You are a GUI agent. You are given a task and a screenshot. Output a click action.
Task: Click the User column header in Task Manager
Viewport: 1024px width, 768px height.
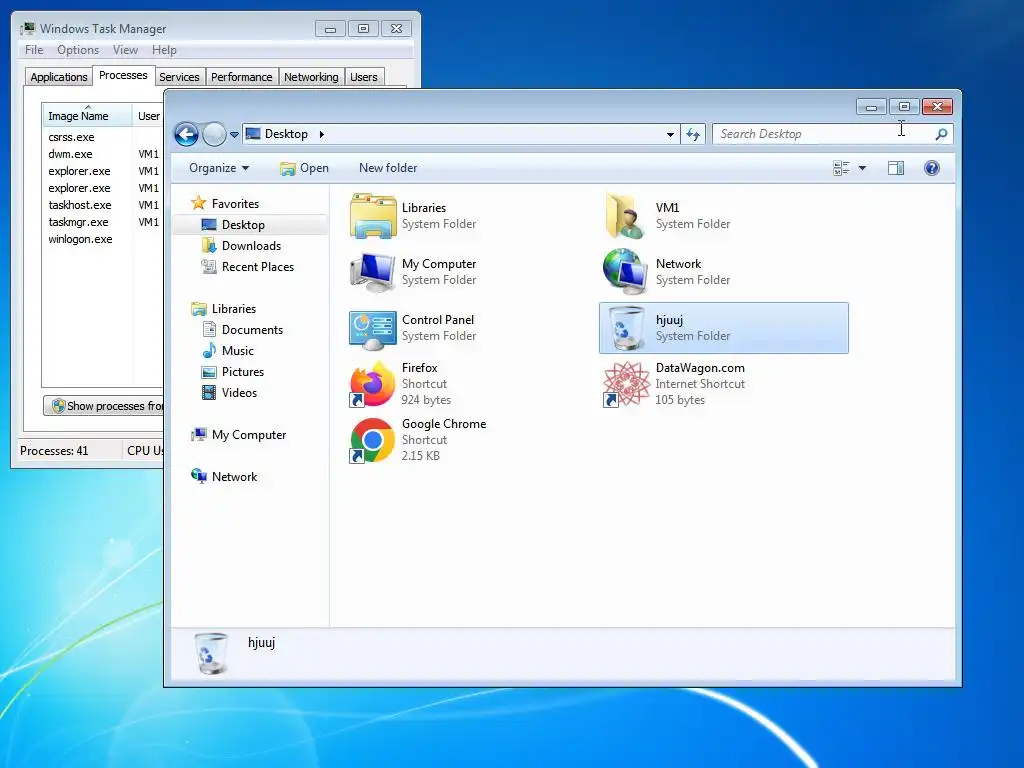pyautogui.click(x=148, y=116)
